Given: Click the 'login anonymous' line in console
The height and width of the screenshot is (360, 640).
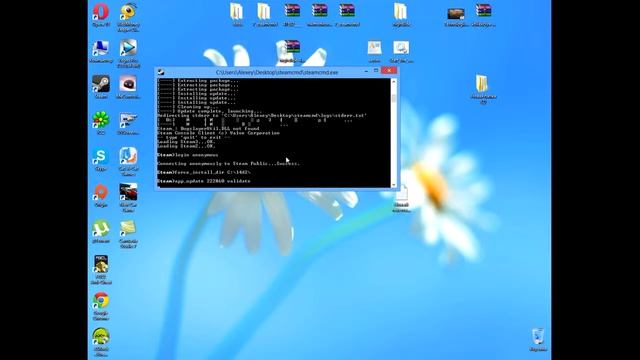Looking at the screenshot, I should (188, 155).
